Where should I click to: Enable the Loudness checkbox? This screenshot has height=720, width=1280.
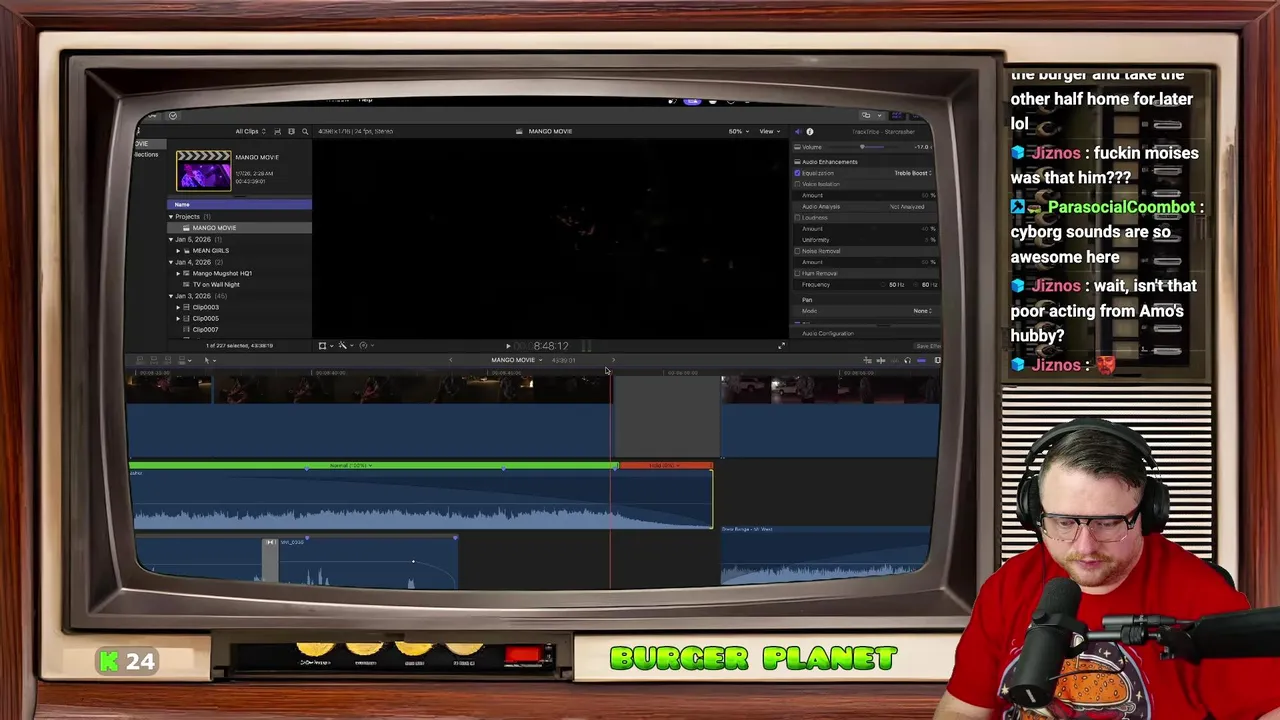pyautogui.click(x=797, y=217)
